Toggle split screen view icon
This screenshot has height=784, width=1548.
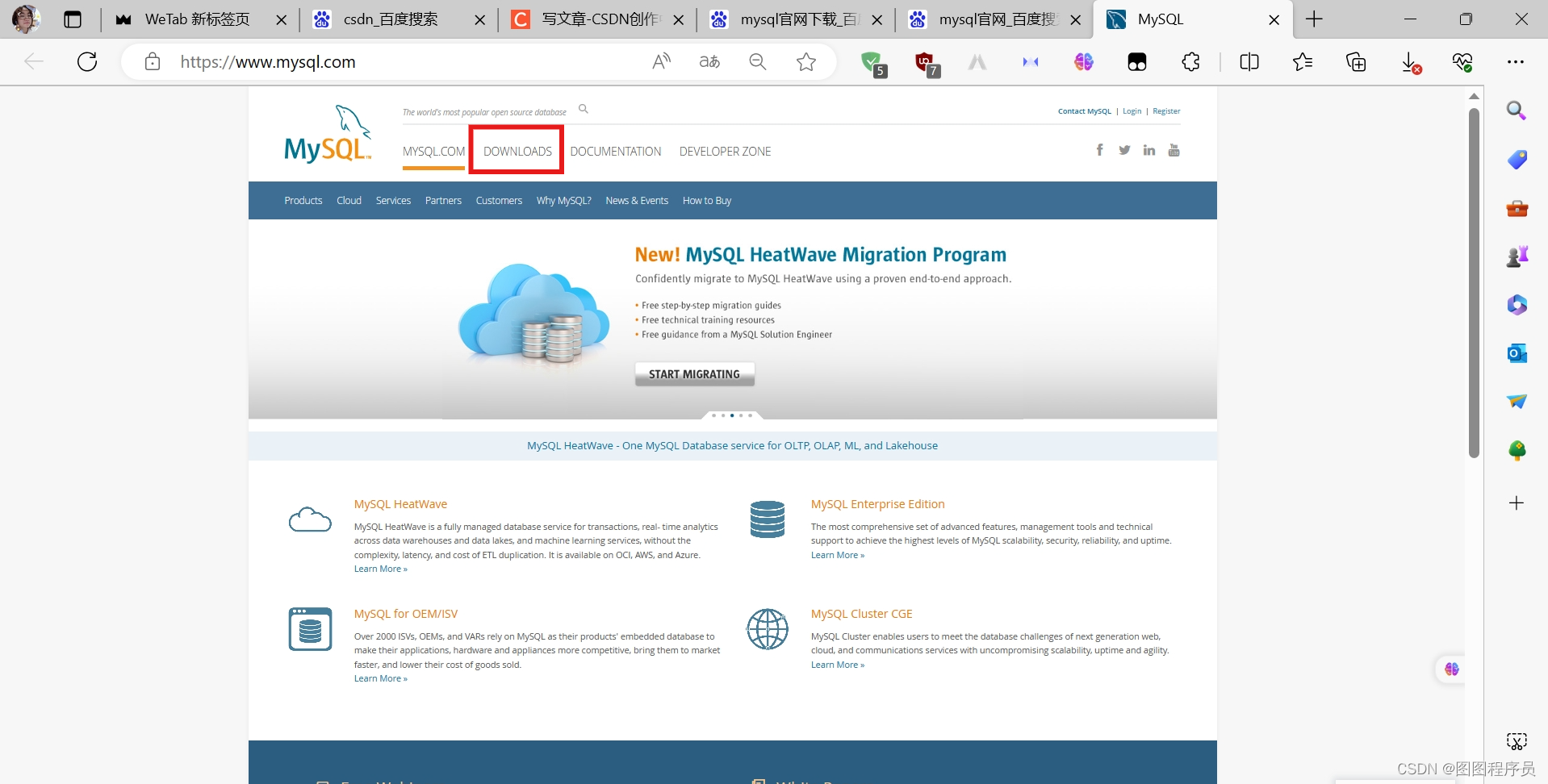coord(1249,61)
